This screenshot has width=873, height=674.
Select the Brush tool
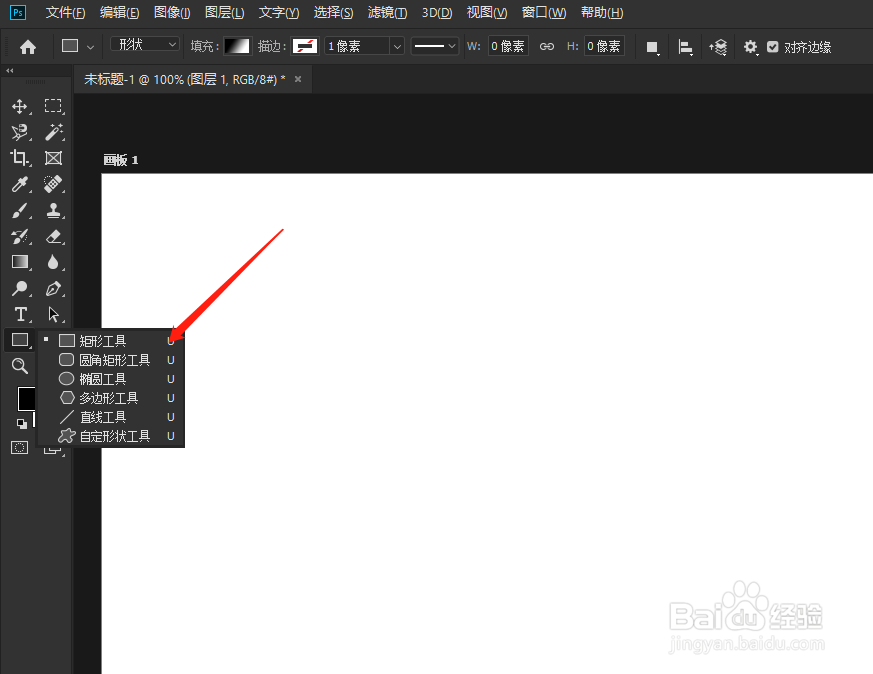[20, 210]
